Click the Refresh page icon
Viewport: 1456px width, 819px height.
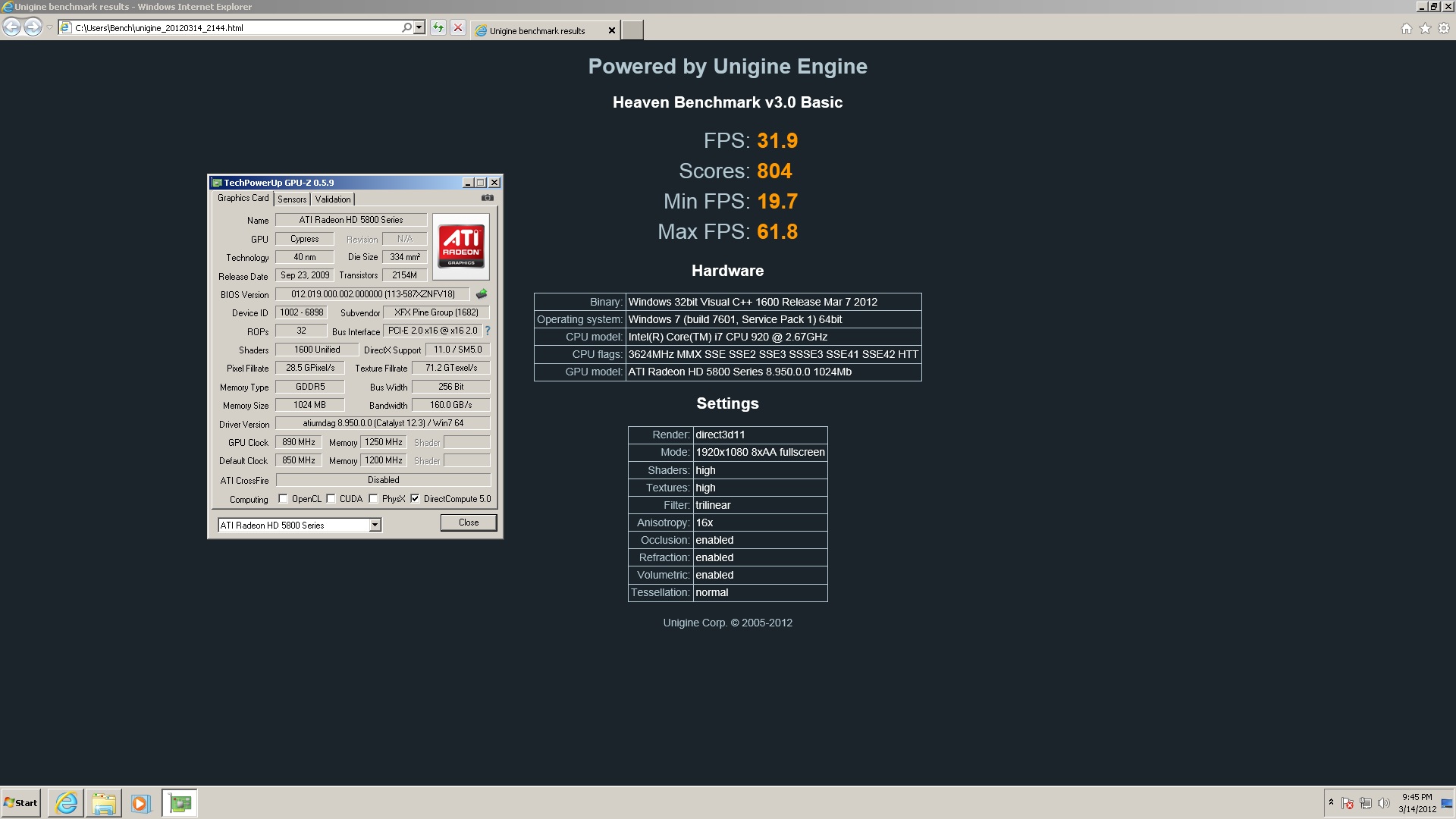point(438,28)
